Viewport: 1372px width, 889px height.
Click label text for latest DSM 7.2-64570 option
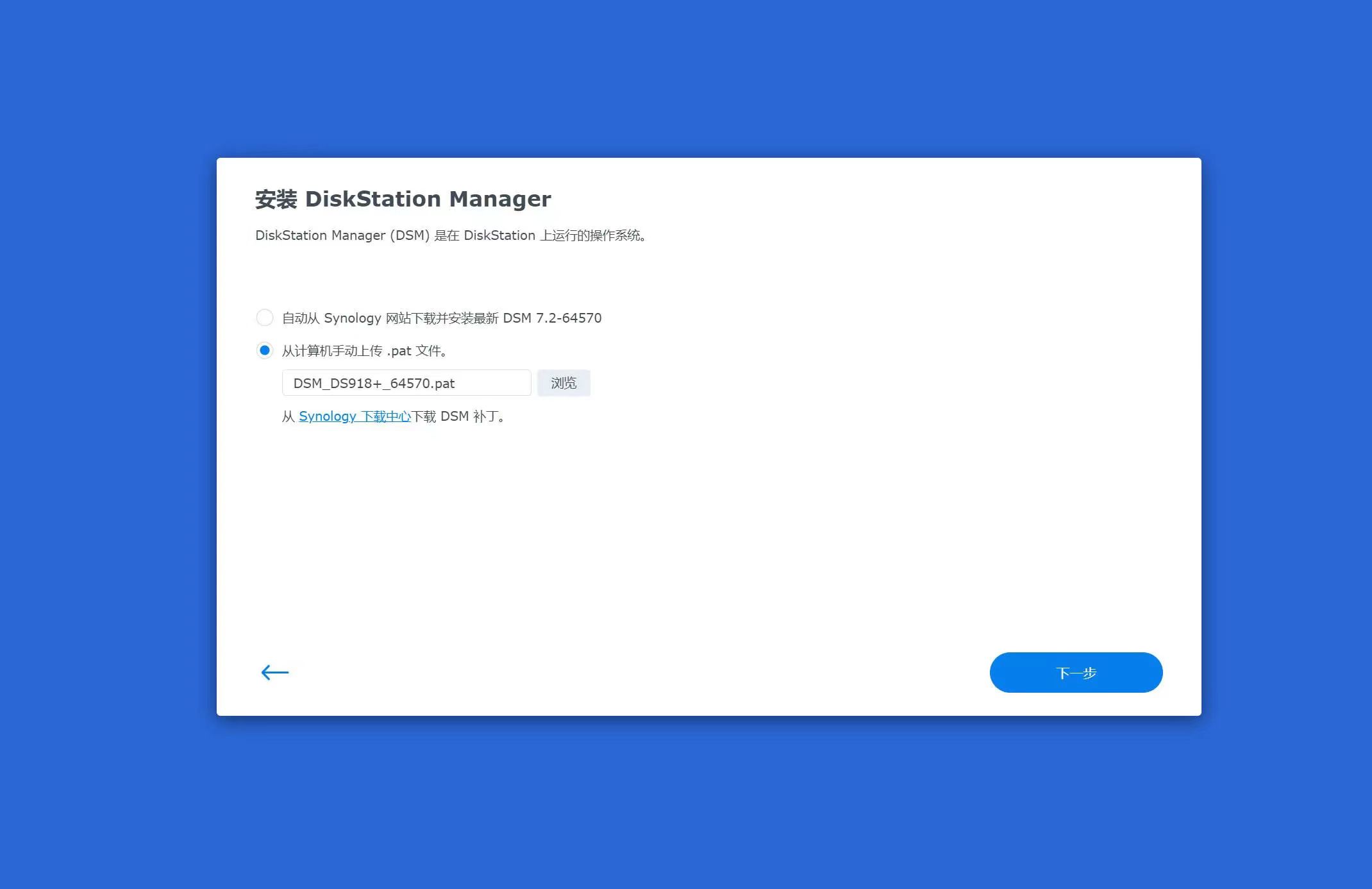coord(441,318)
